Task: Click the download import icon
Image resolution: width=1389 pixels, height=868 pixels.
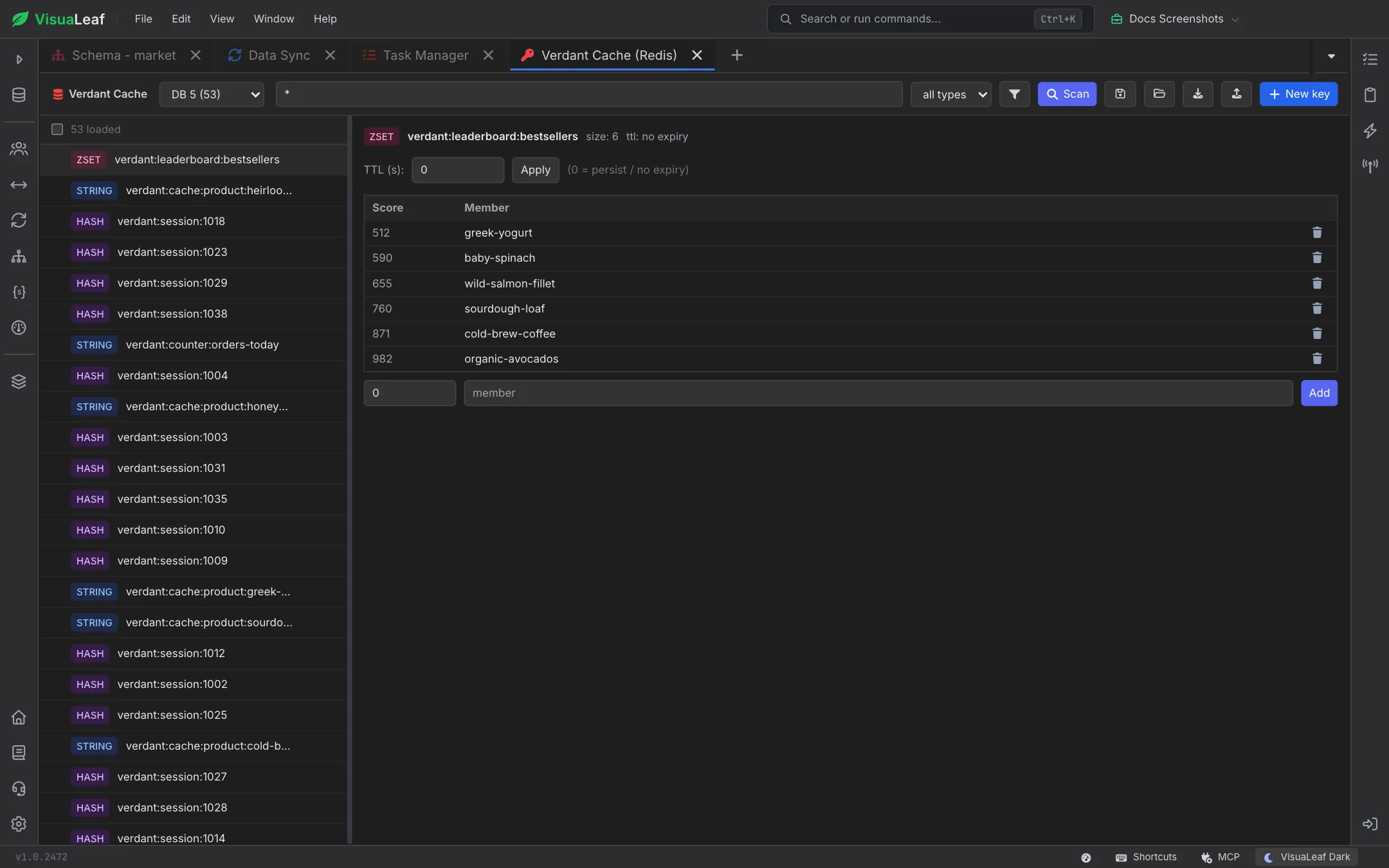Action: [1197, 94]
